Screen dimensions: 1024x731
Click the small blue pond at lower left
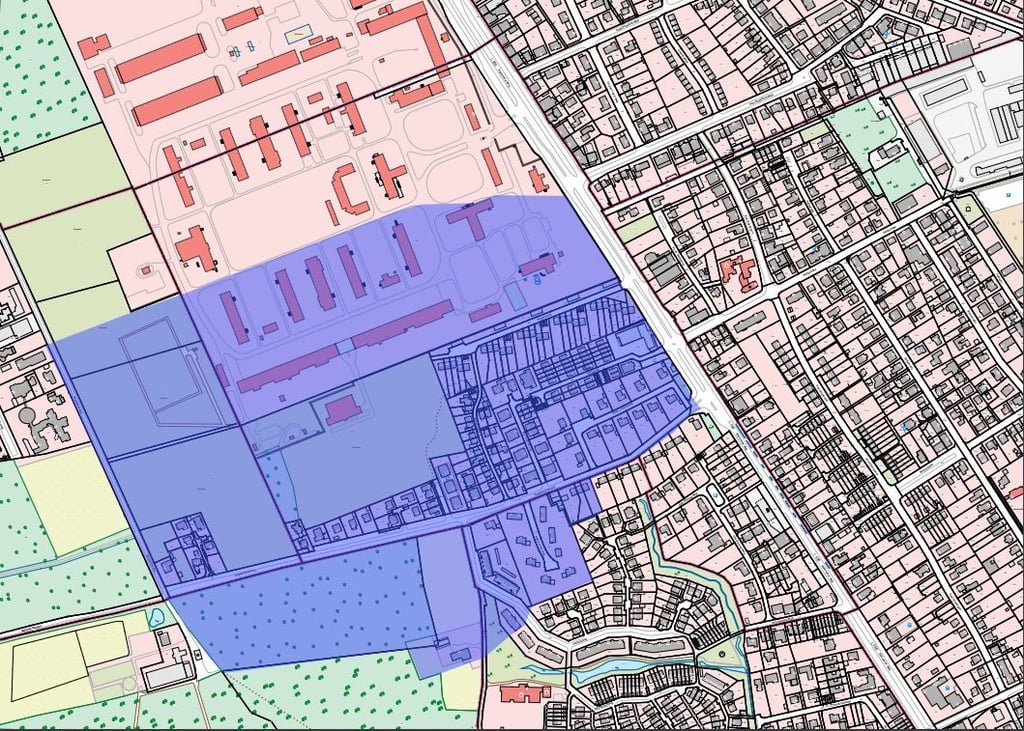point(157,618)
